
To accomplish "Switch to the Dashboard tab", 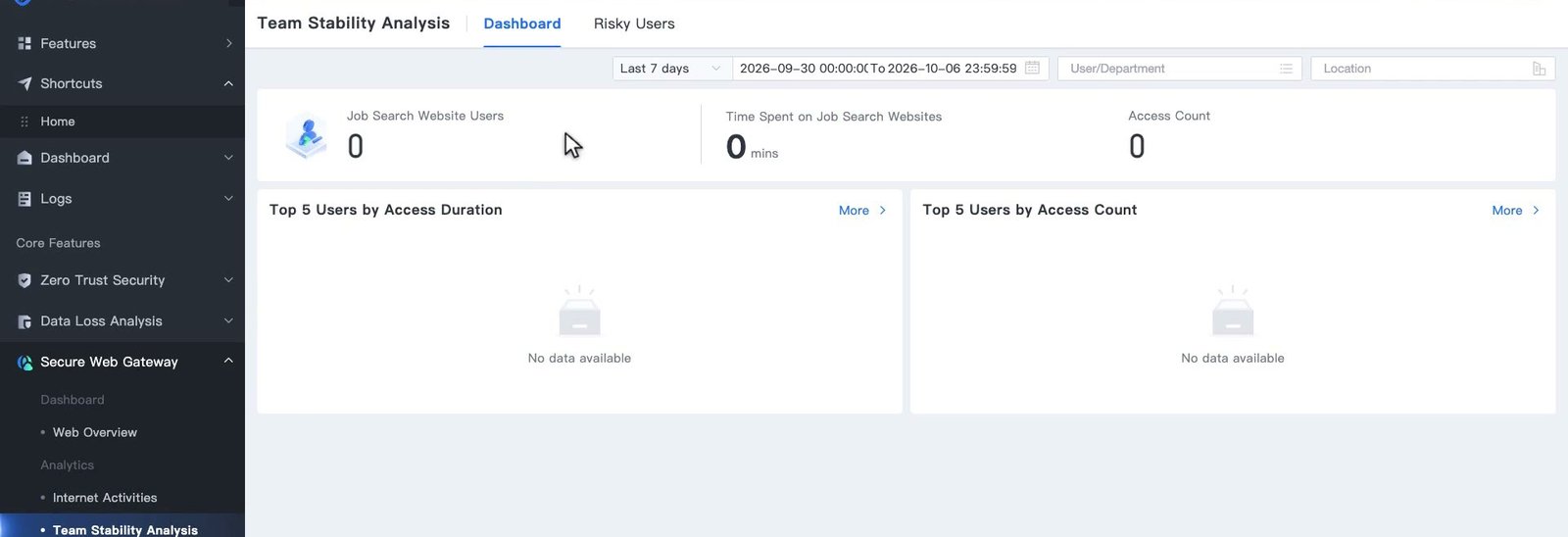I will click(522, 24).
